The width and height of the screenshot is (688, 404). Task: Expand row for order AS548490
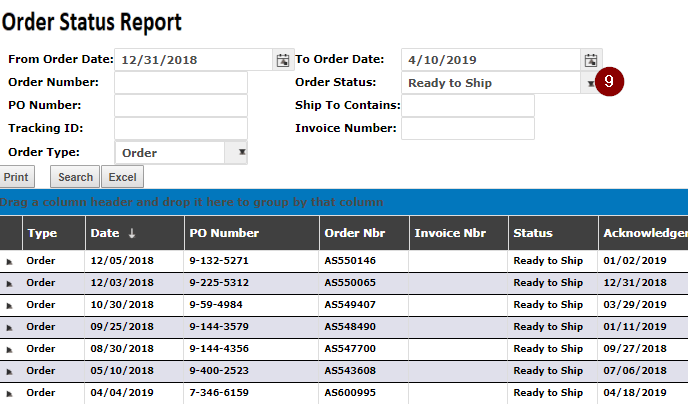click(9, 327)
